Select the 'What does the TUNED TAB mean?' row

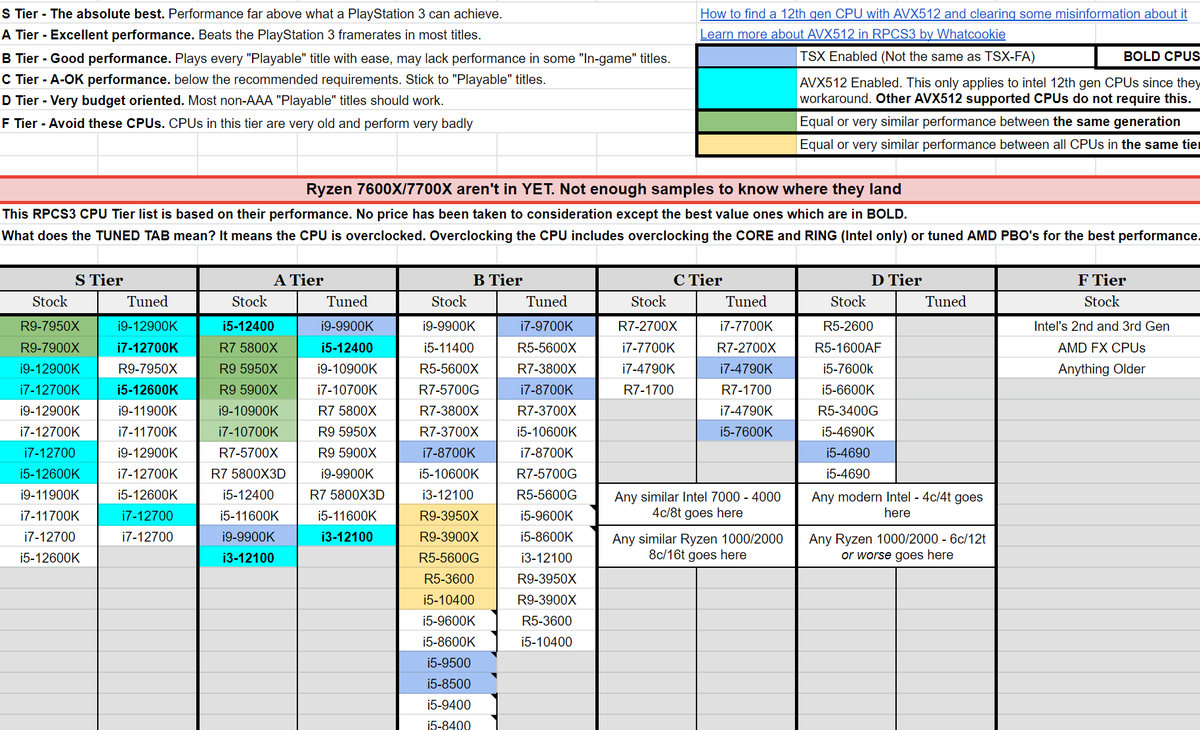pyautogui.click(x=600, y=235)
